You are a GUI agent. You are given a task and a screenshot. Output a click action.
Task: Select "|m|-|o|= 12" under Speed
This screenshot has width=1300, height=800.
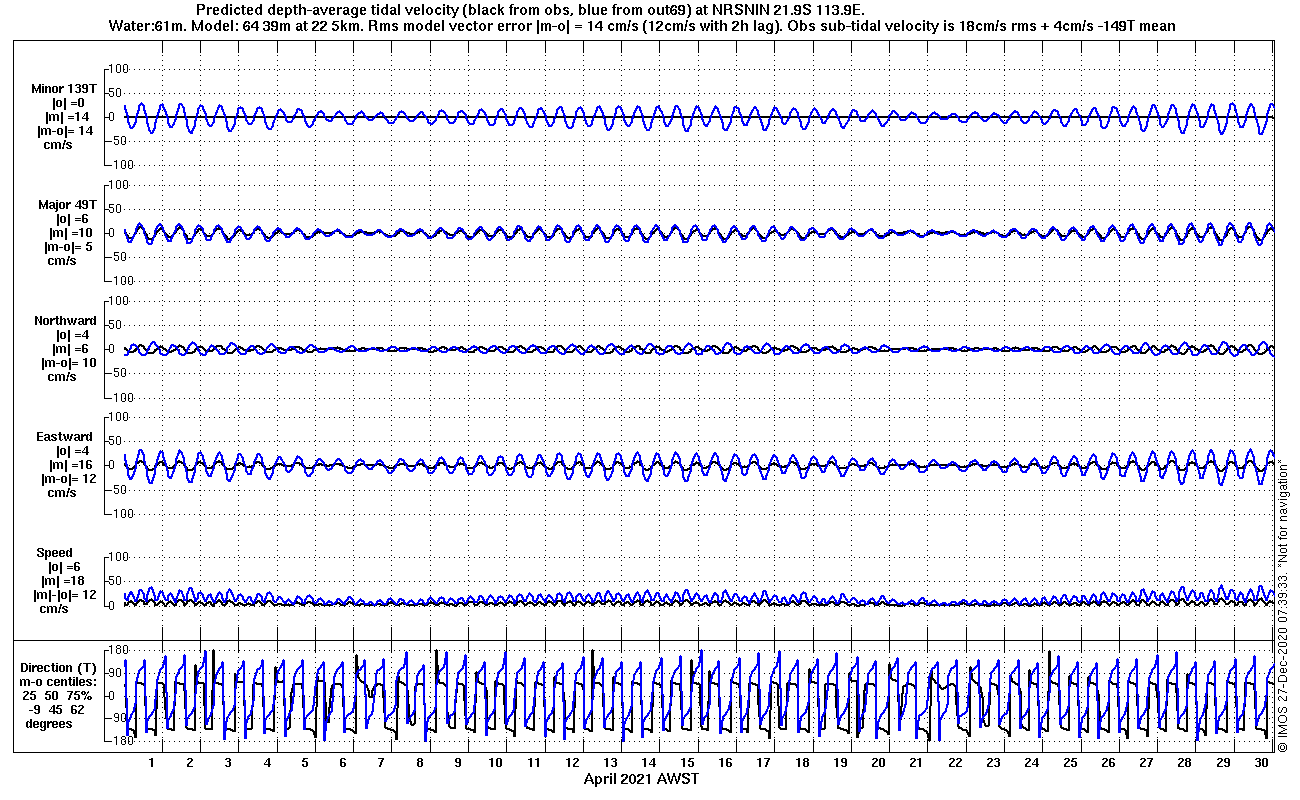(x=65, y=595)
